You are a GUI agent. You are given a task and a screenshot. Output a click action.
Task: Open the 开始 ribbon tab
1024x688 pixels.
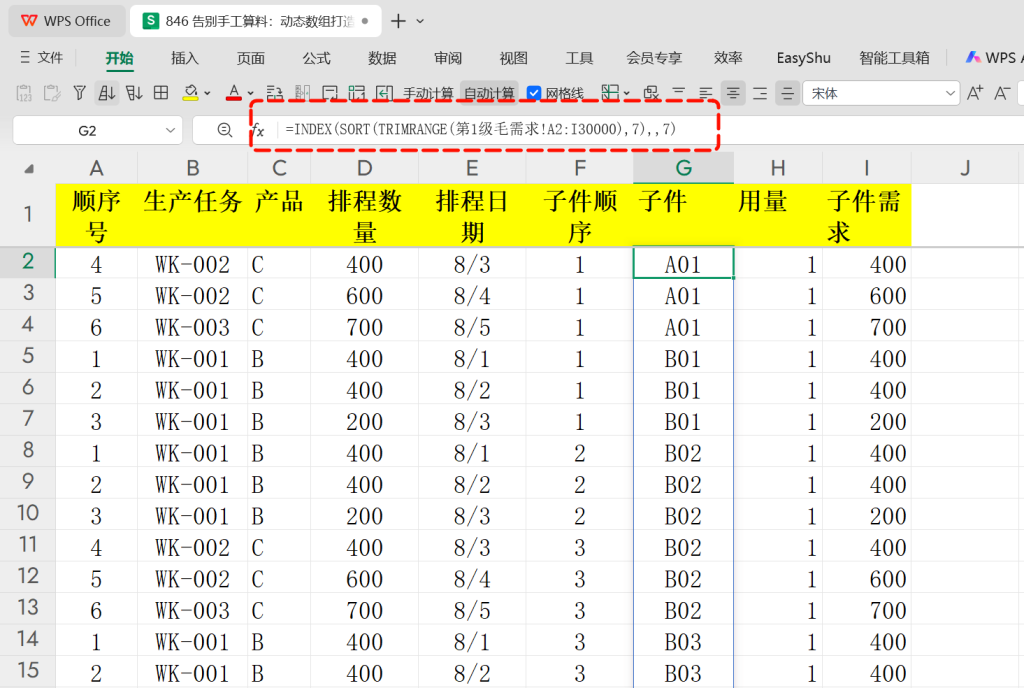120,58
